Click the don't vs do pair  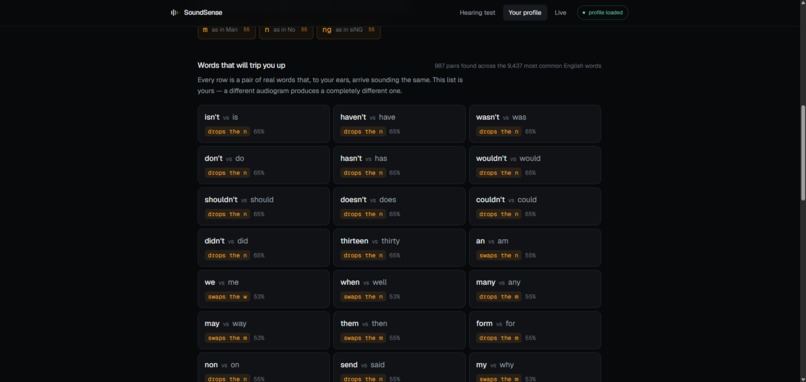coord(264,165)
